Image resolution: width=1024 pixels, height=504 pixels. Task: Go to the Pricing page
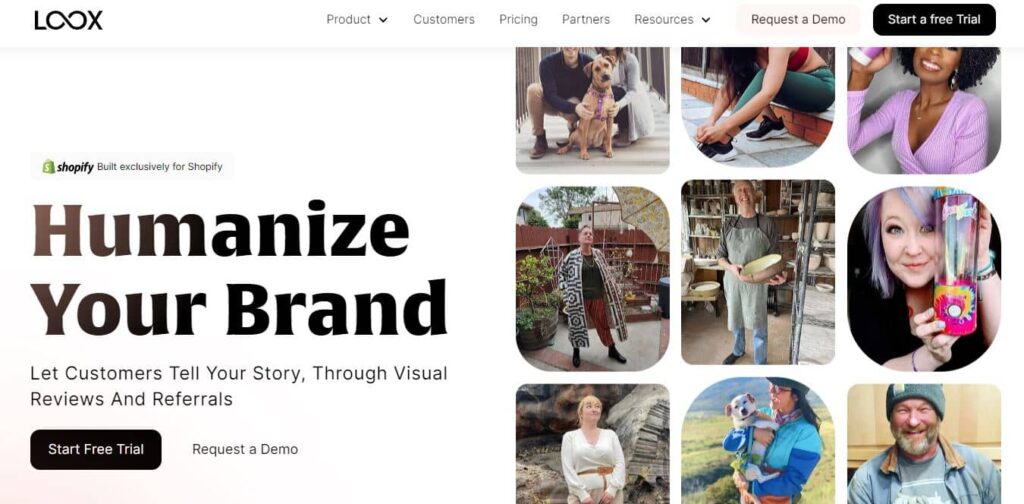[x=519, y=20]
